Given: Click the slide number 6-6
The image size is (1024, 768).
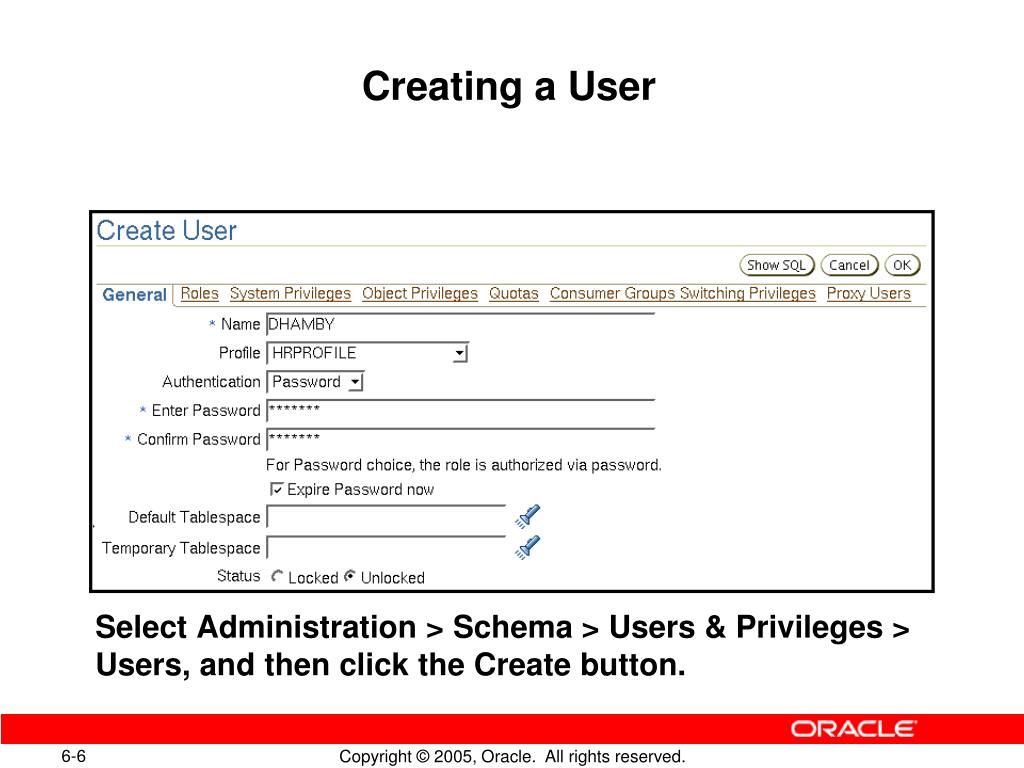Looking at the screenshot, I should pos(74,756).
